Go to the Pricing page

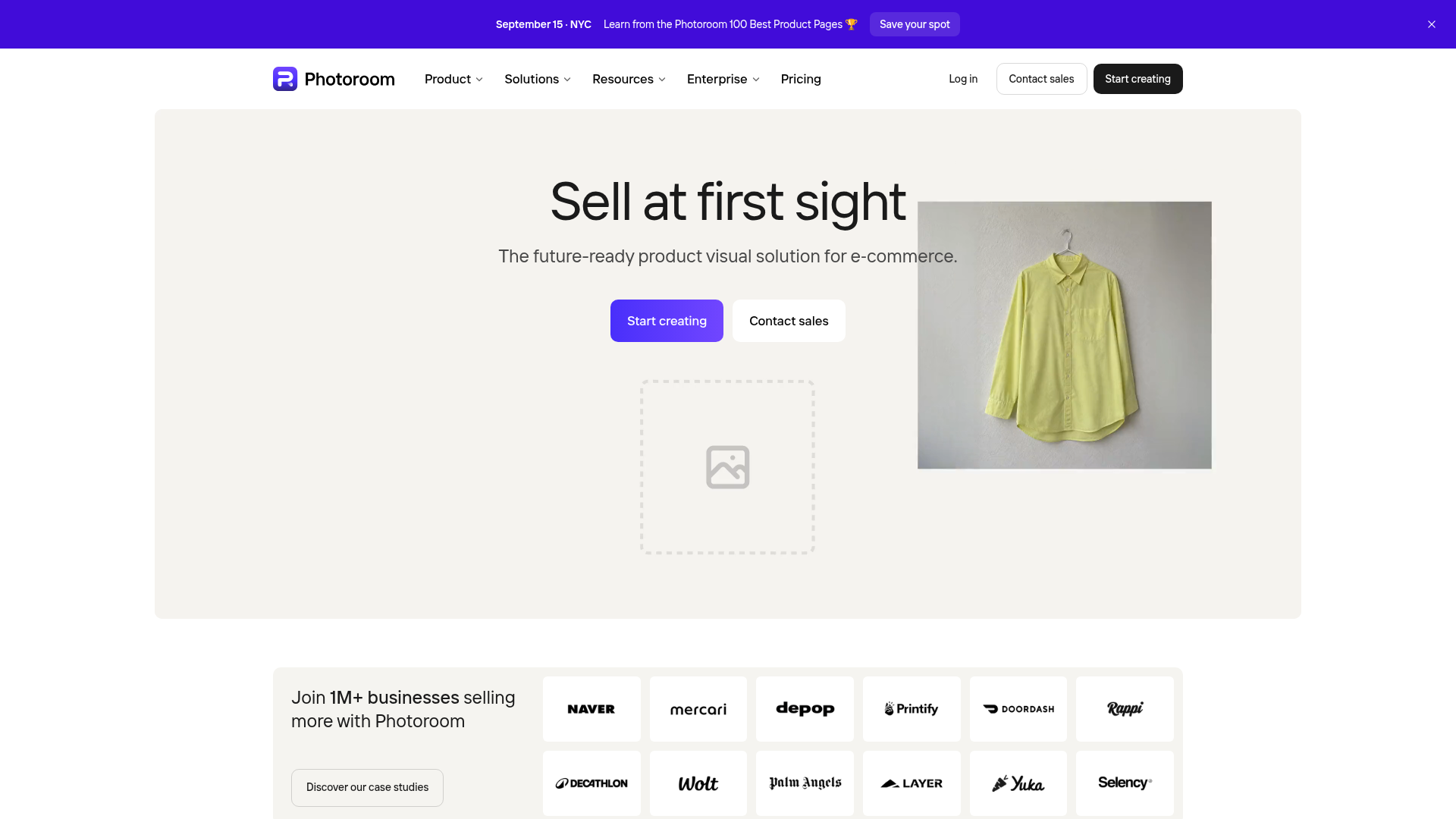click(801, 79)
